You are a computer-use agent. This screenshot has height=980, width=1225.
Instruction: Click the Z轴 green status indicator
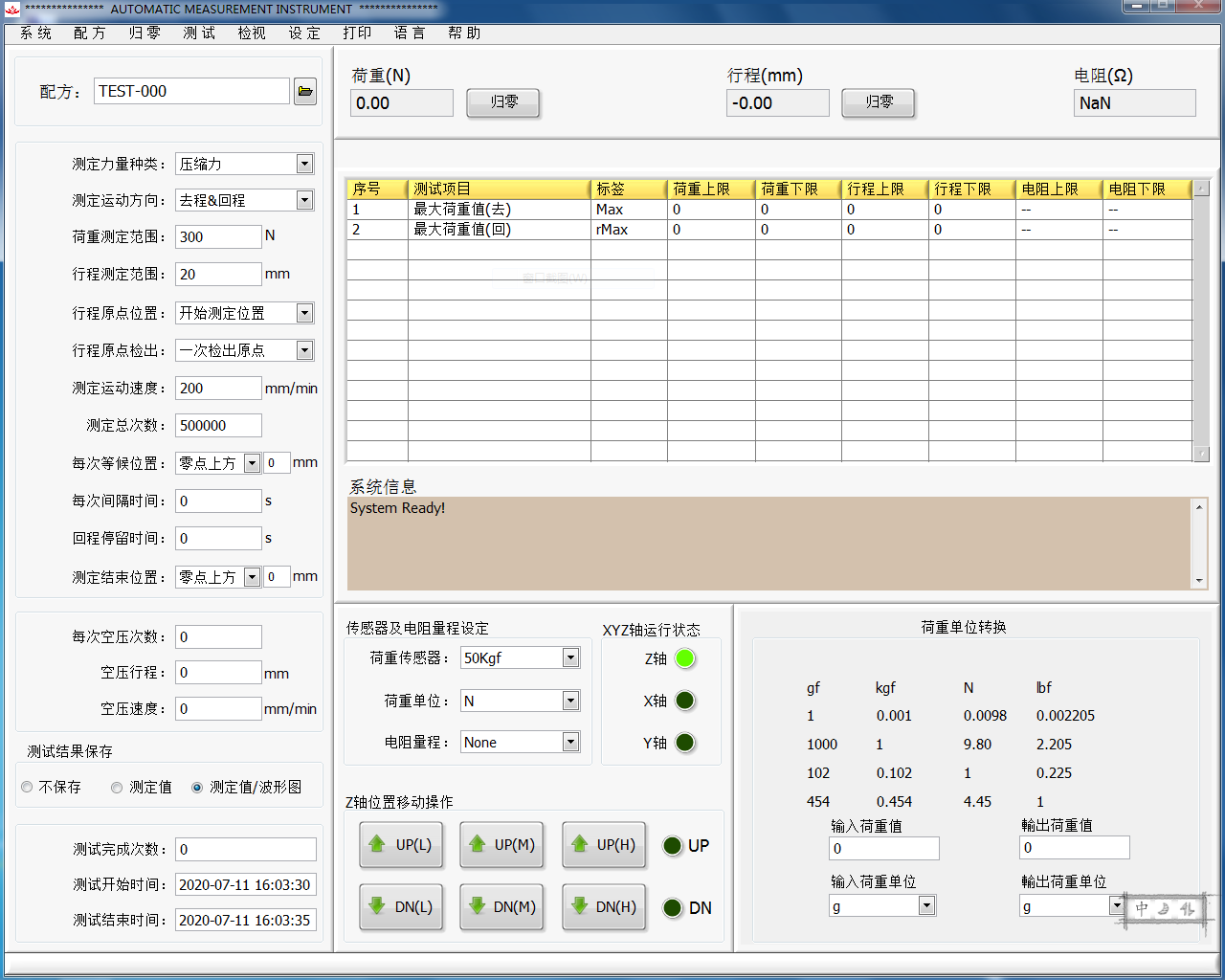(x=684, y=658)
